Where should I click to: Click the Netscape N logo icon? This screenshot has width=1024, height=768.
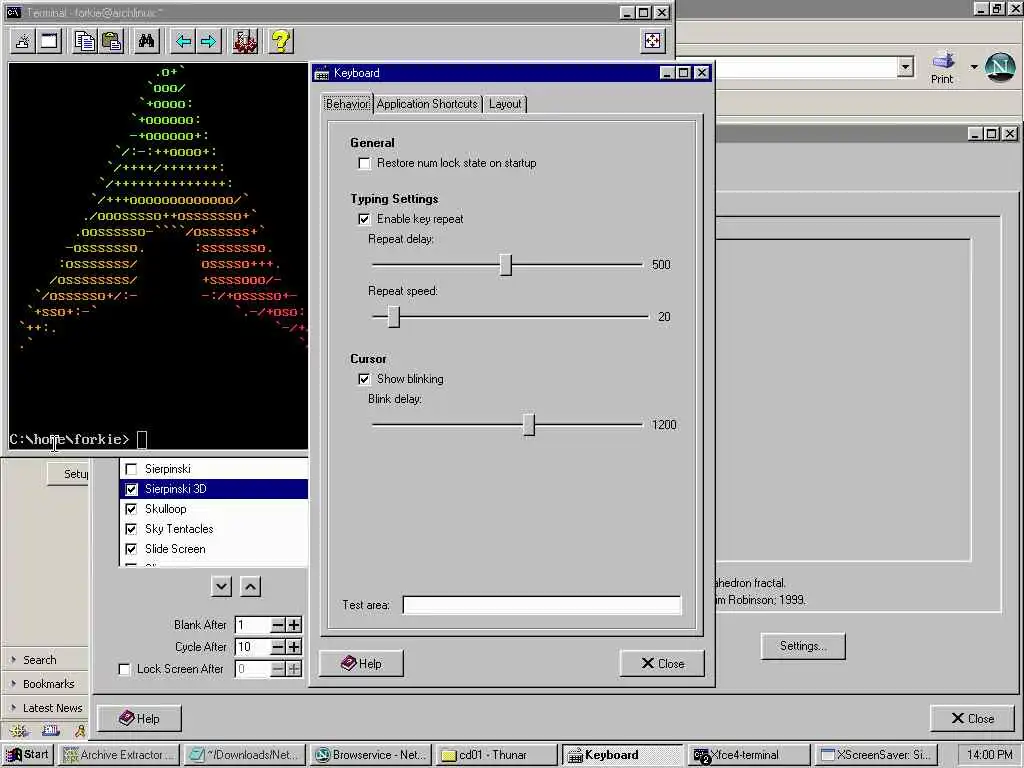point(1000,67)
